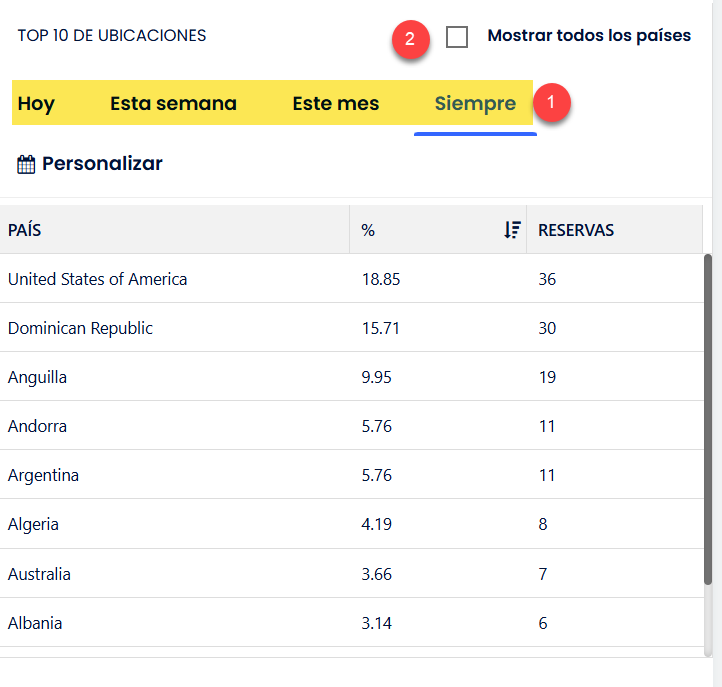Select the Esta semana tab
The image size is (722, 687).
point(173,103)
